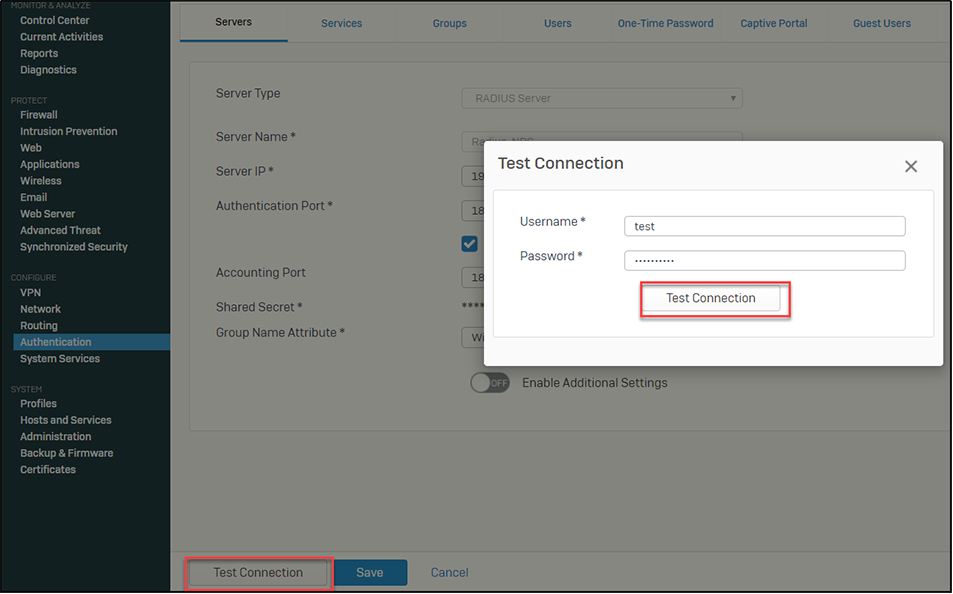Select the One-Time Password tab
Screen dimensions: 953x594
(x=665, y=23)
